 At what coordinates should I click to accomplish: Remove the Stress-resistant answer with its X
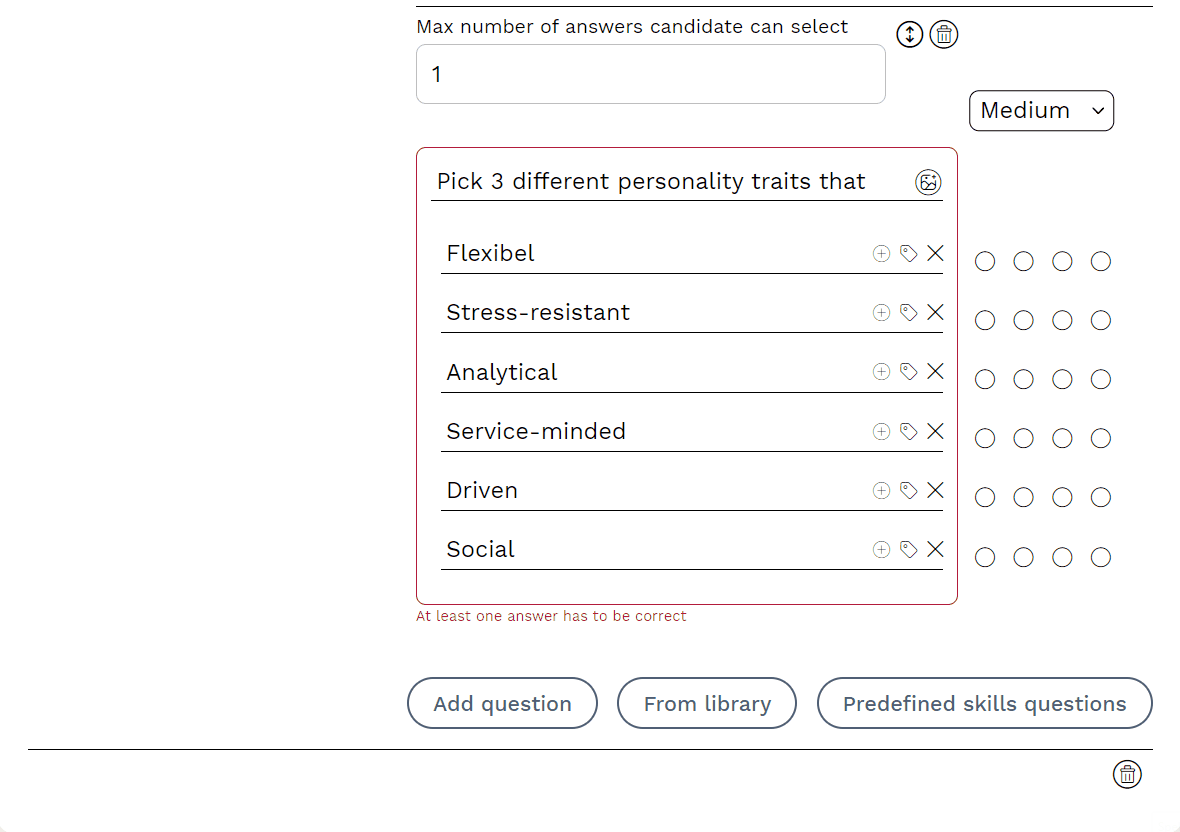935,313
